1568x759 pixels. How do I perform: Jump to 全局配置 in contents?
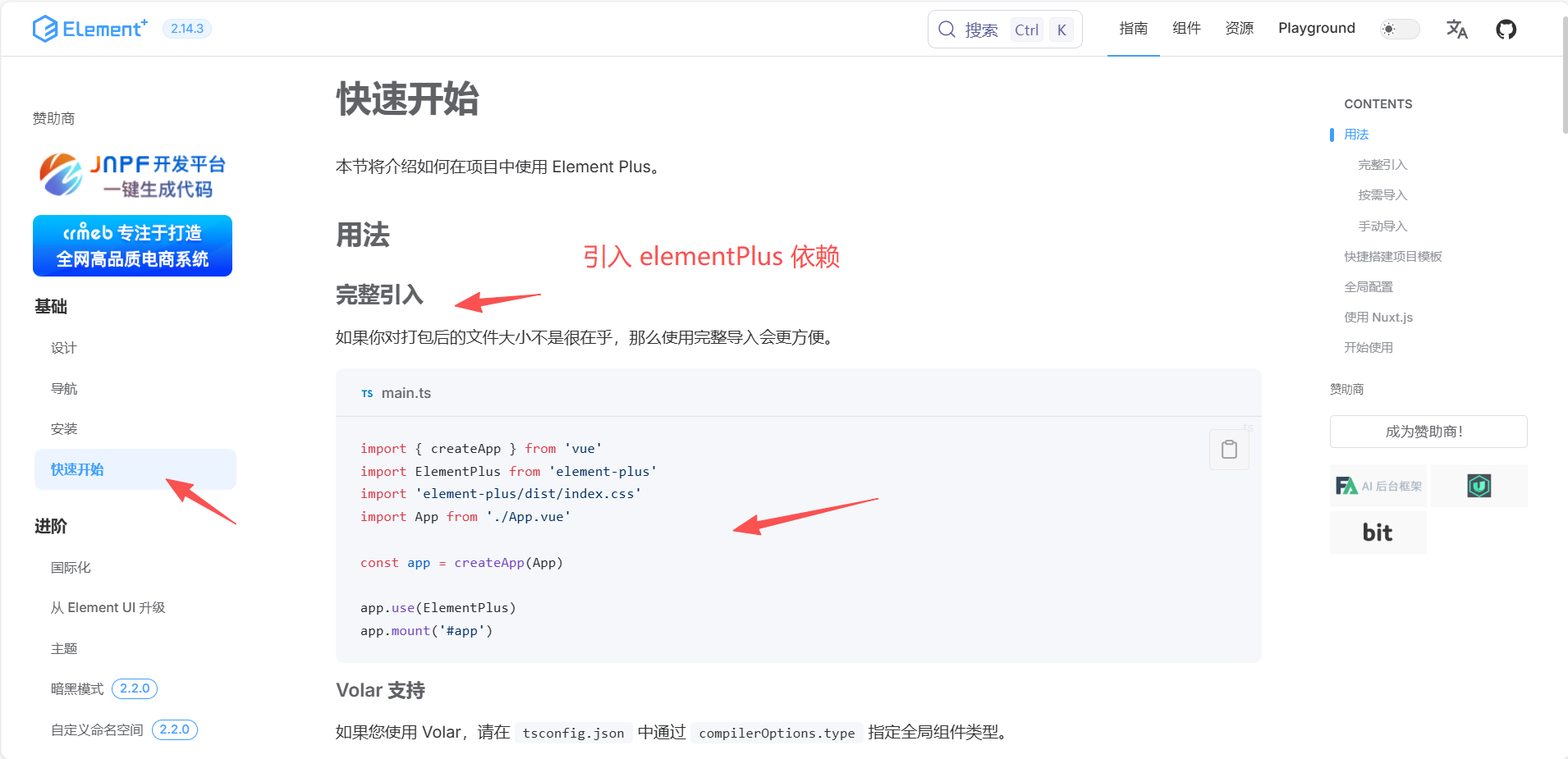pyautogui.click(x=1369, y=287)
